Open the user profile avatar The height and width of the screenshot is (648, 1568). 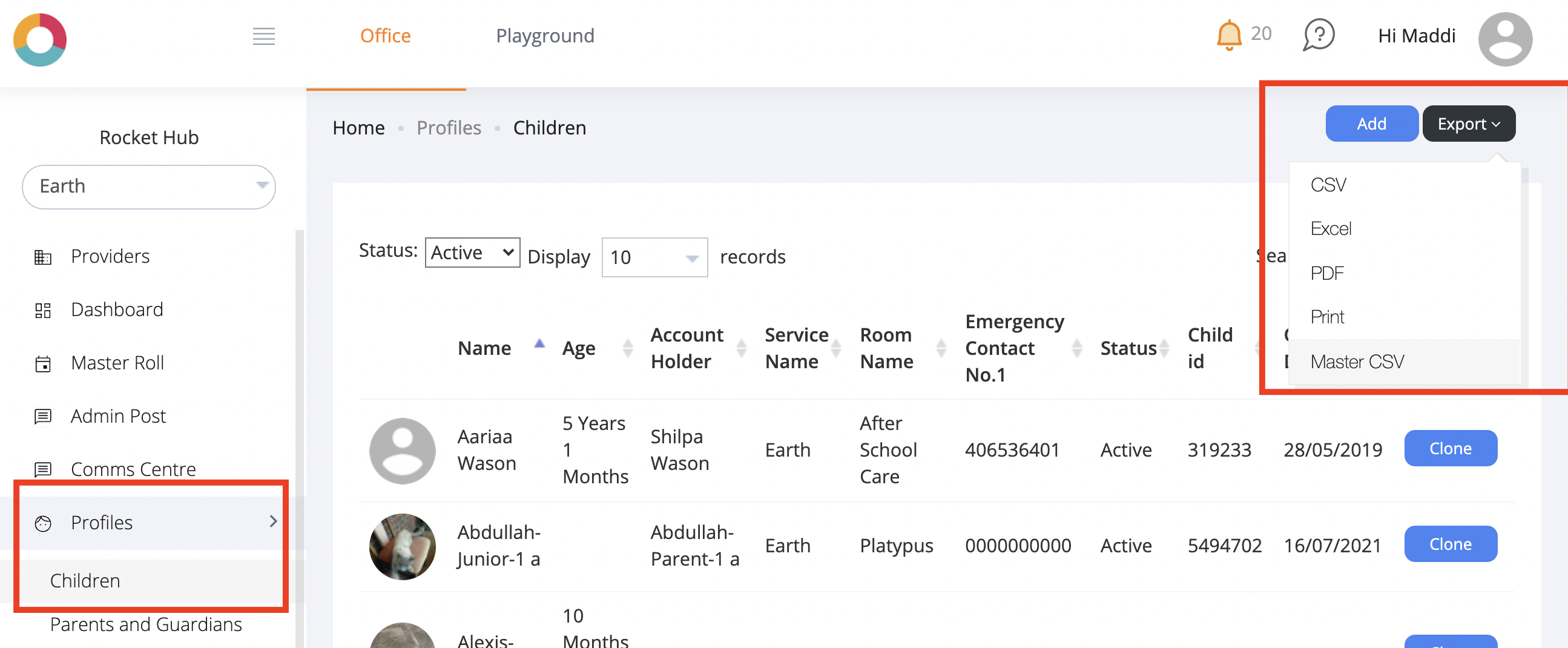coord(1505,39)
